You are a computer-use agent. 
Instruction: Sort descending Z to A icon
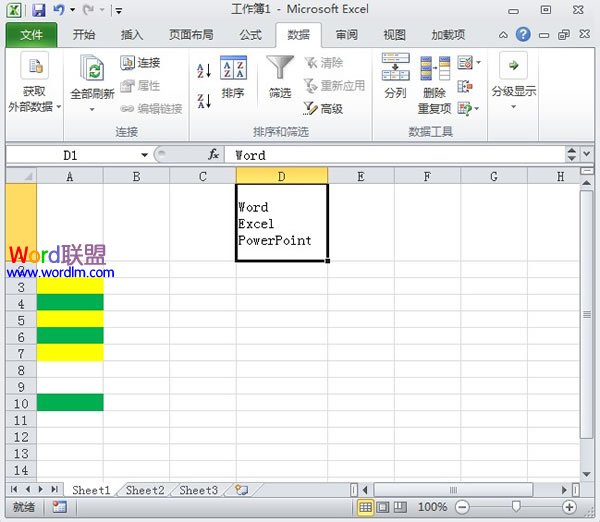[204, 101]
